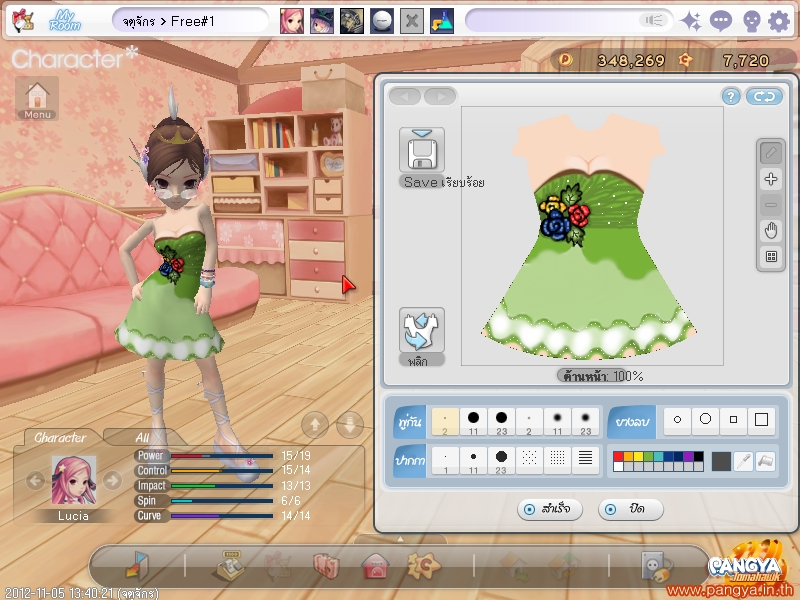Open My Room from top bar

coord(65,21)
